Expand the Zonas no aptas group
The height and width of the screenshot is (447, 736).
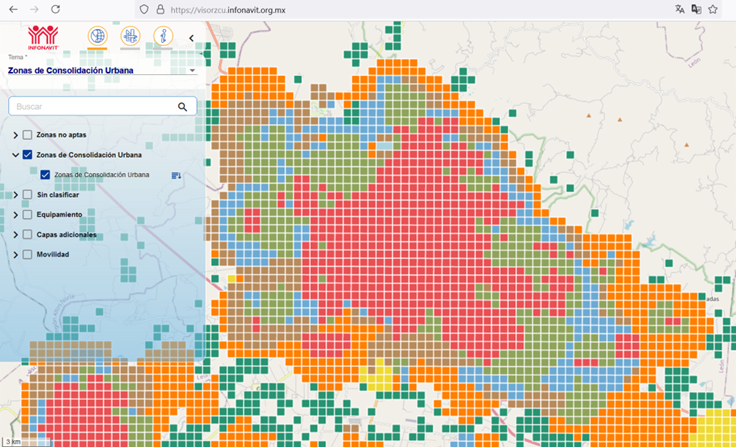click(15, 135)
